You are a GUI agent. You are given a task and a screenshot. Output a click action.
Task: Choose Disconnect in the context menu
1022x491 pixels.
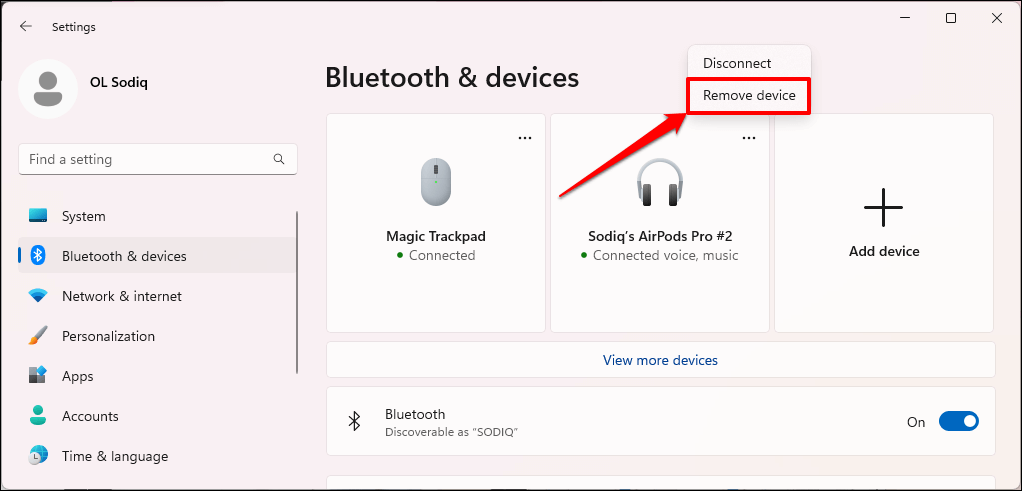(737, 63)
